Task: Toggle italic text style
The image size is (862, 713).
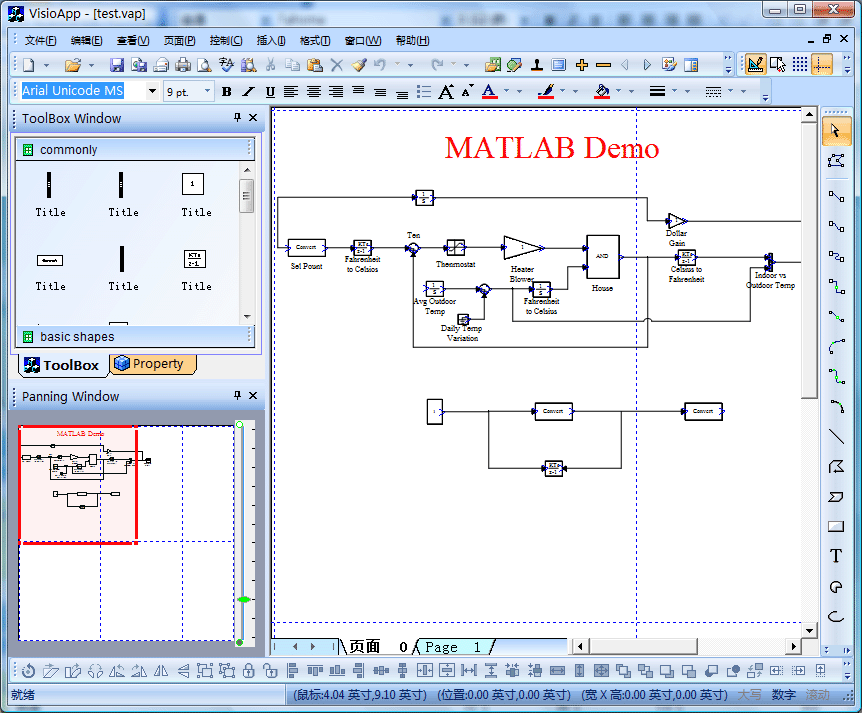Action: coord(248,92)
